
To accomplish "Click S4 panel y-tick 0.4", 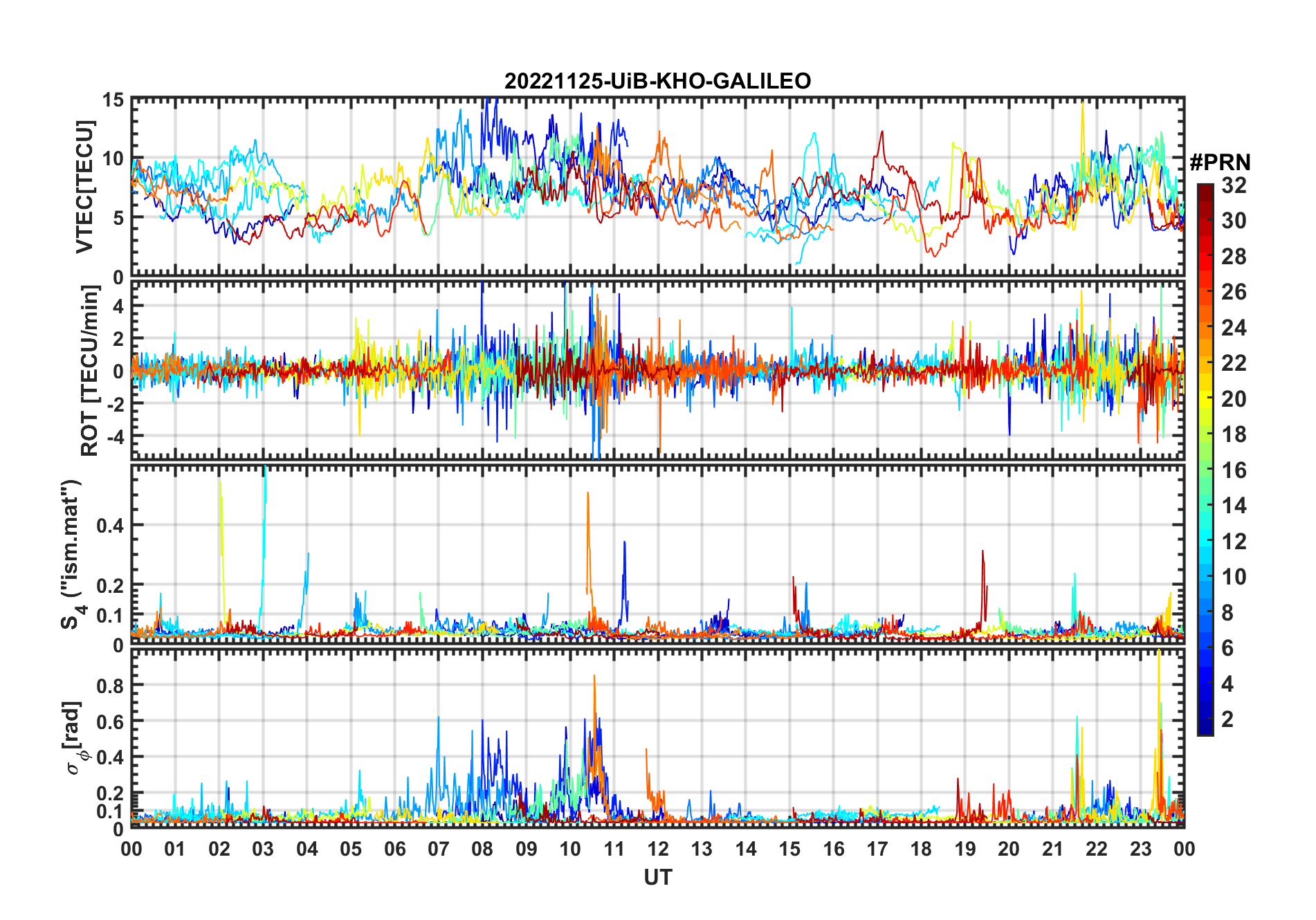I will 110,526.
